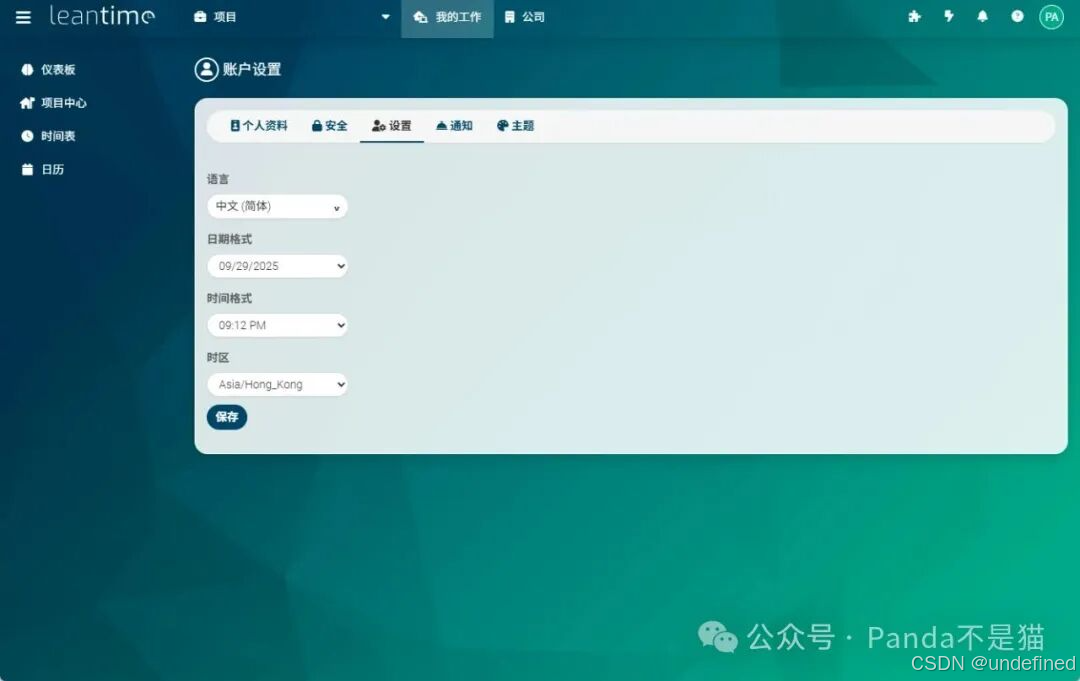This screenshot has height=681, width=1080.
Task: Open 时间表 in the sidebar
Action: pyautogui.click(x=48, y=136)
